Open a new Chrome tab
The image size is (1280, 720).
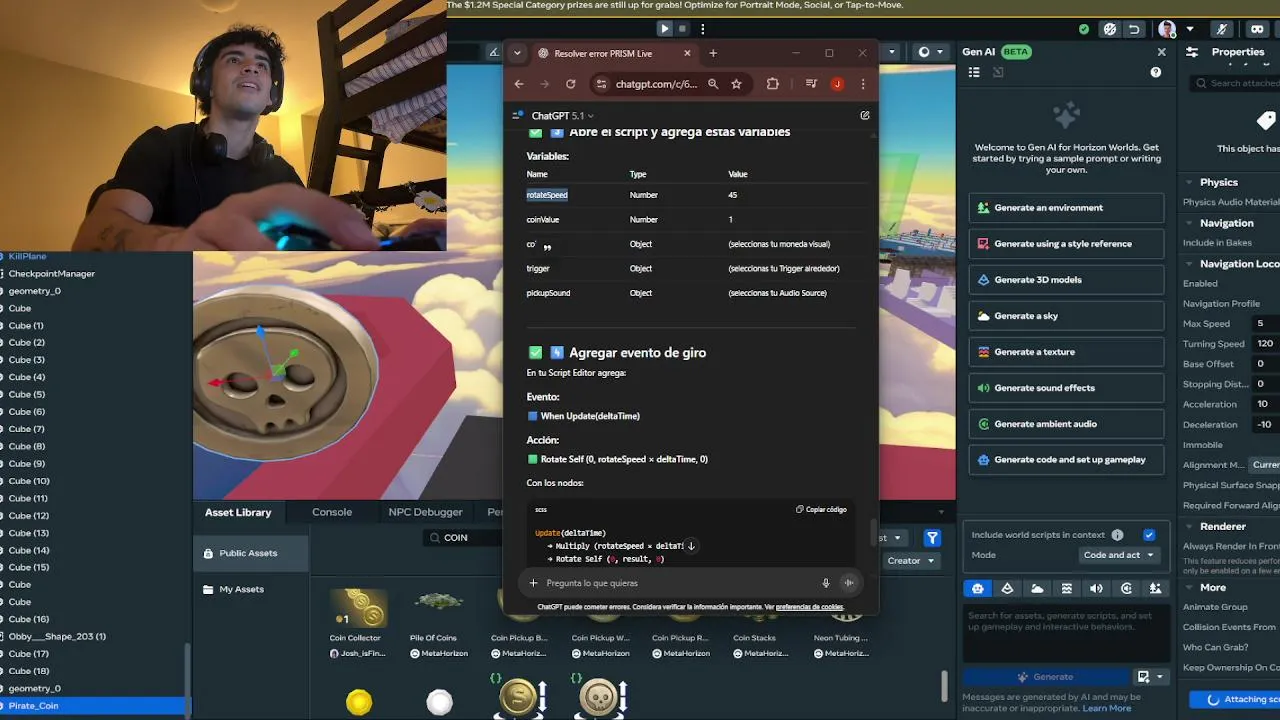[x=713, y=53]
